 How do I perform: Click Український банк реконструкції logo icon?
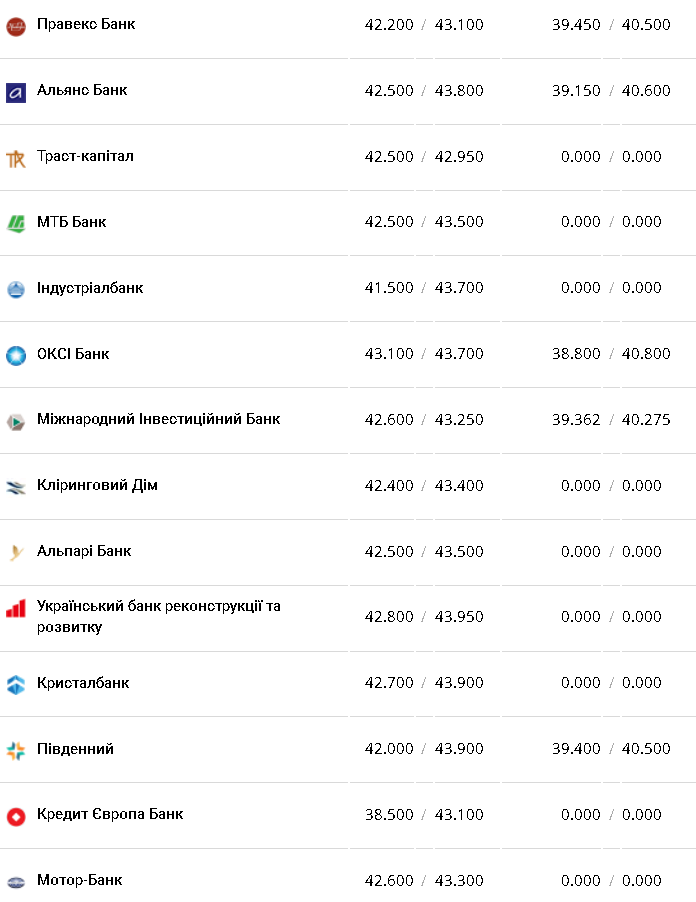pyautogui.click(x=16, y=608)
